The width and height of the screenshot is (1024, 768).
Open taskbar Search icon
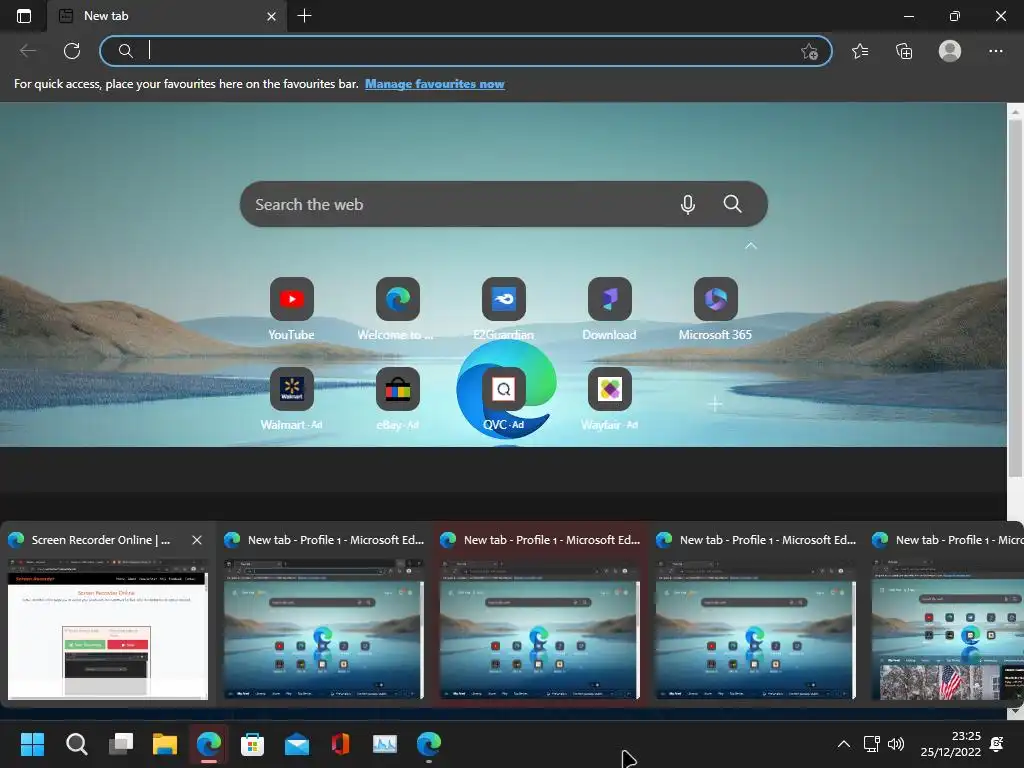(76, 744)
